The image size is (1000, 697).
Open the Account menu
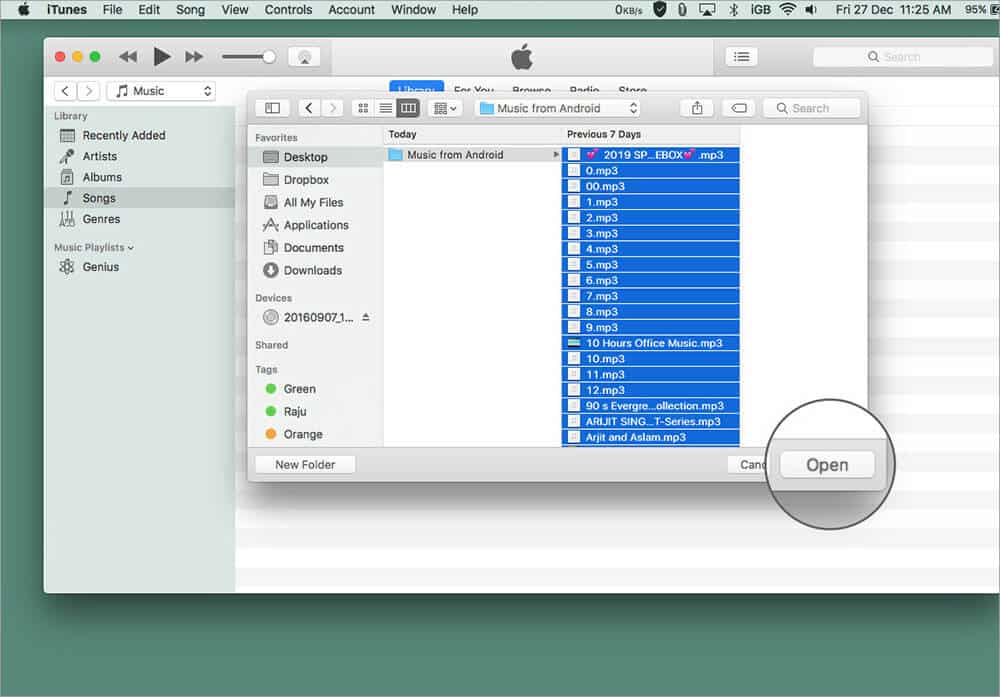tap(351, 10)
